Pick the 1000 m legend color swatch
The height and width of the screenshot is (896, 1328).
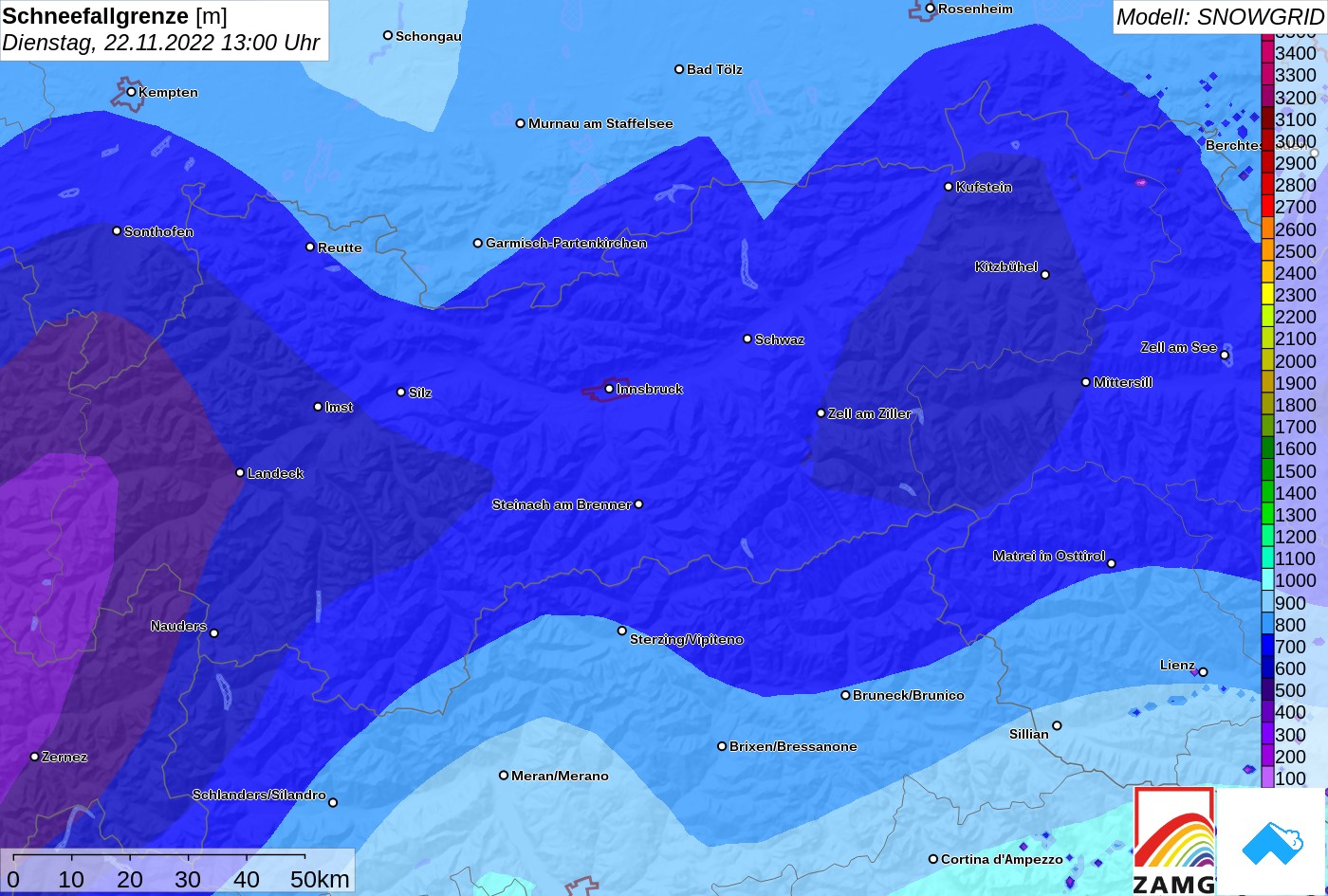click(x=1267, y=581)
